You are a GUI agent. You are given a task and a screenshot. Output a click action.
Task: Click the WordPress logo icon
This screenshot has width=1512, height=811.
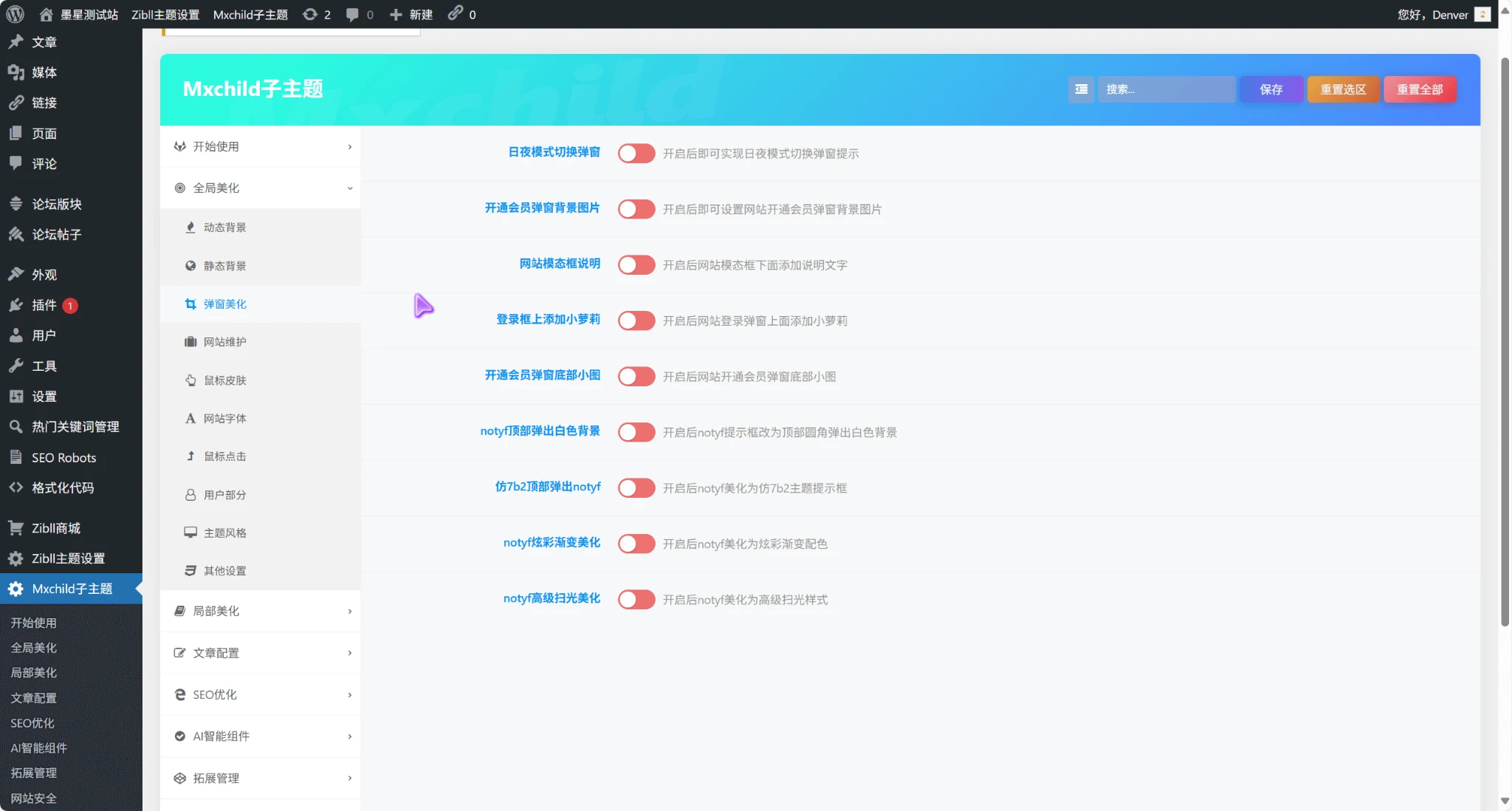click(x=15, y=14)
